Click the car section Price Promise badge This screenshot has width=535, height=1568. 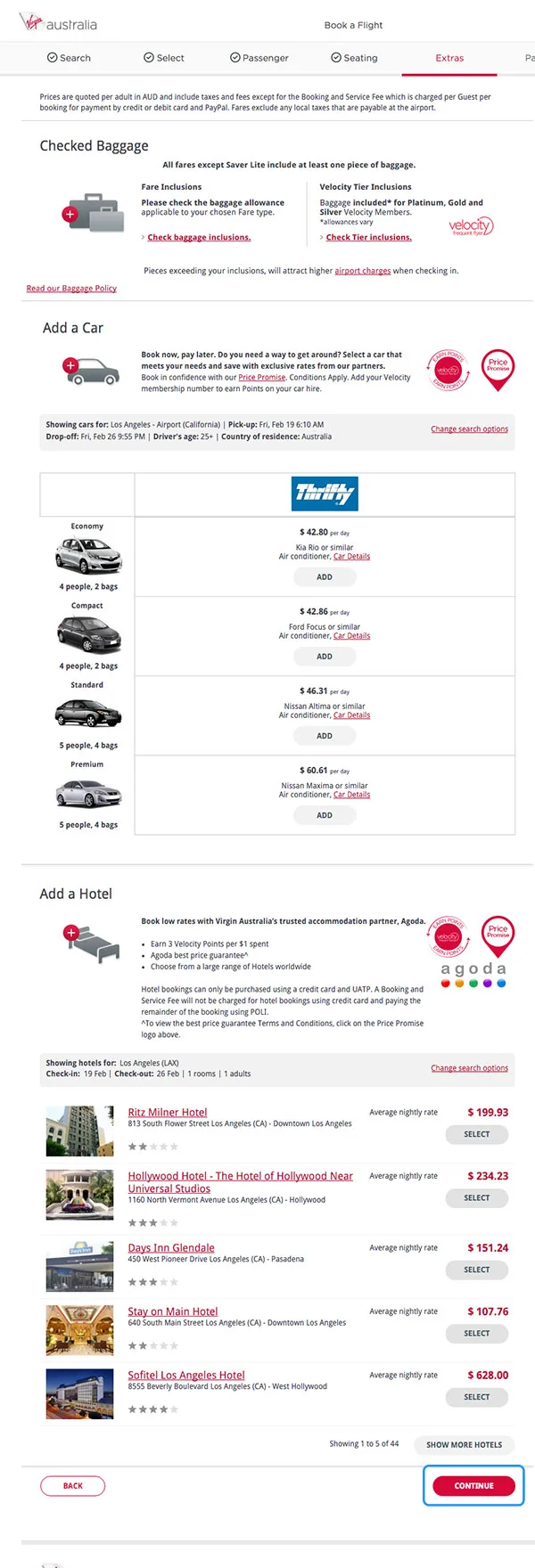[498, 369]
